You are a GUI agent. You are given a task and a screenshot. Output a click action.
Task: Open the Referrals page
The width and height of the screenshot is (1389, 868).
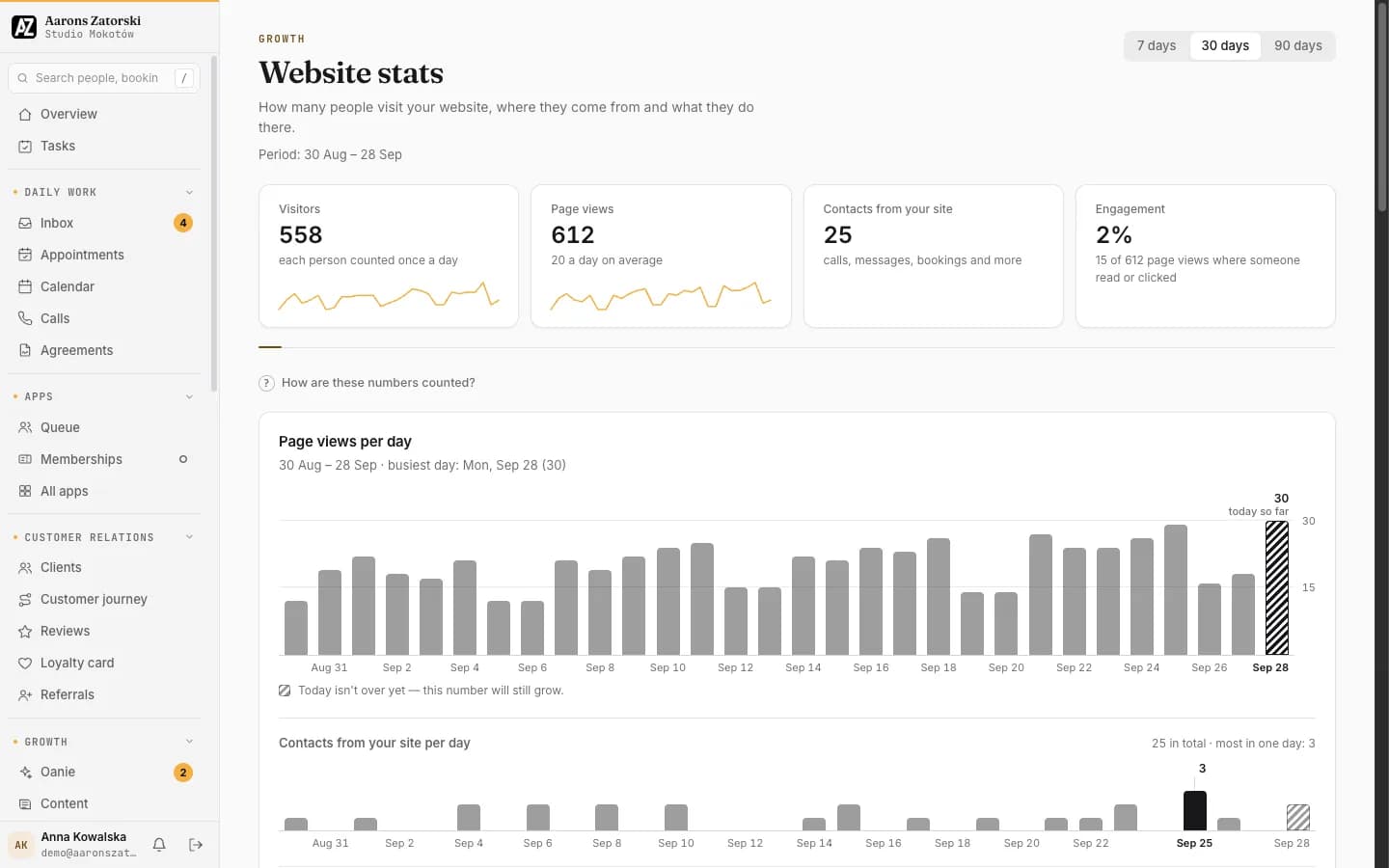(104, 694)
